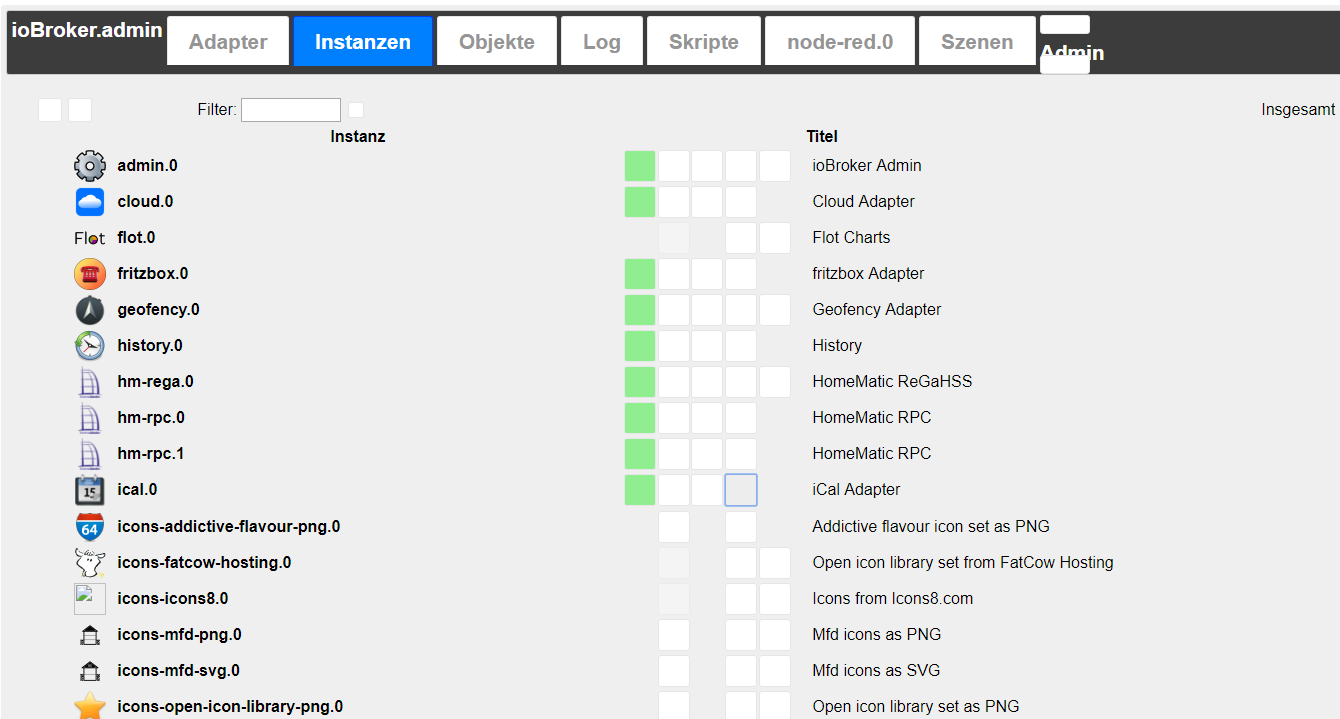Toggle green run state of hm-rega.0
This screenshot has width=1340, height=719.
pos(640,382)
